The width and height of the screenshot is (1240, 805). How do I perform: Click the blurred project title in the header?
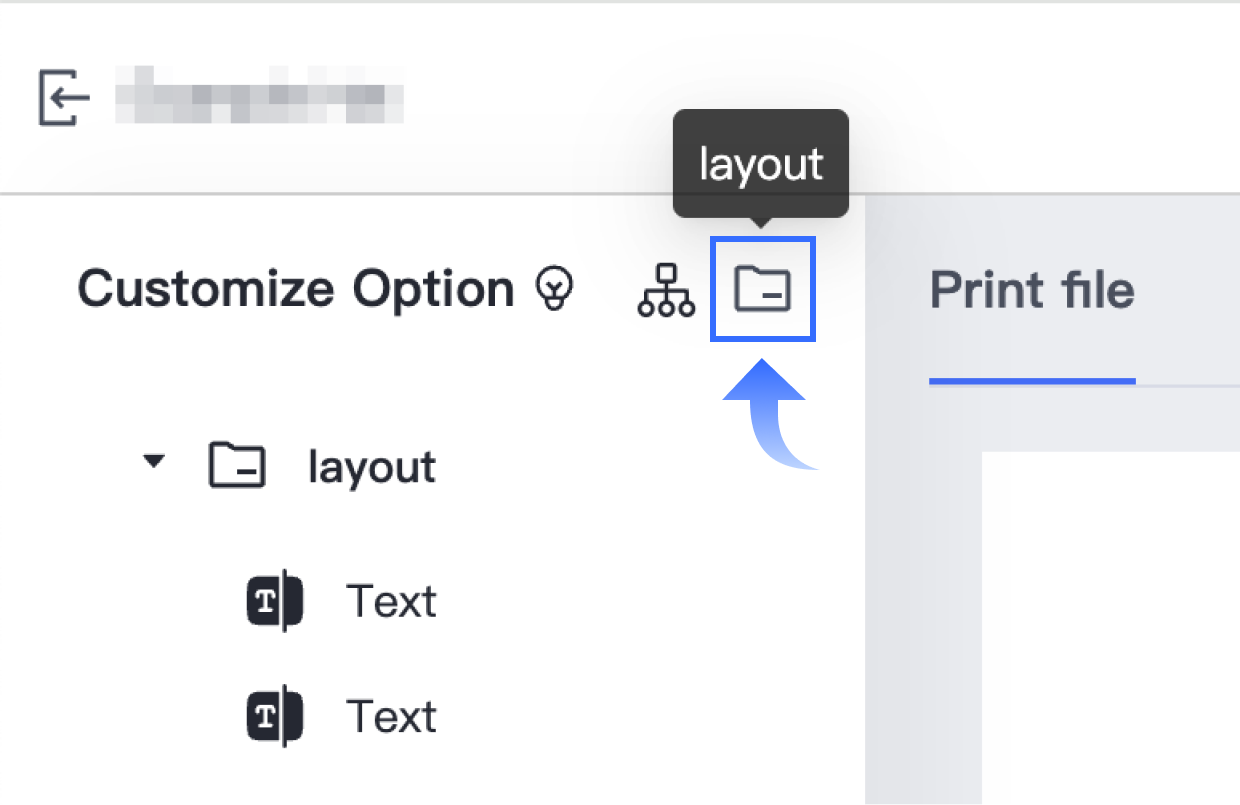259,94
